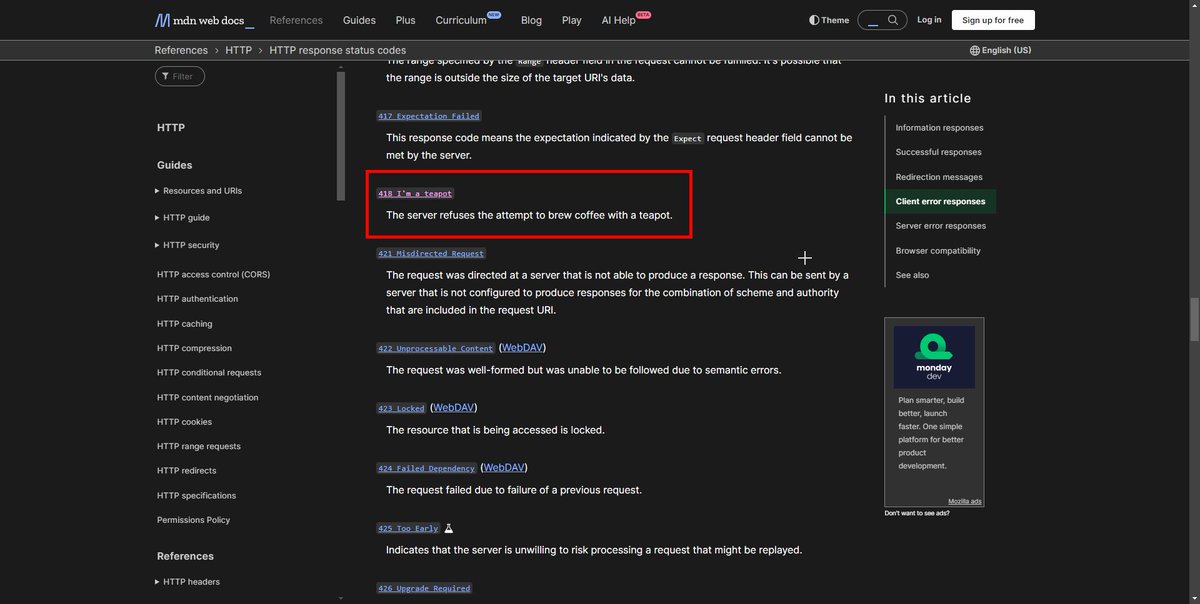Jump to Successful responses section
1200x604 pixels.
(938, 152)
